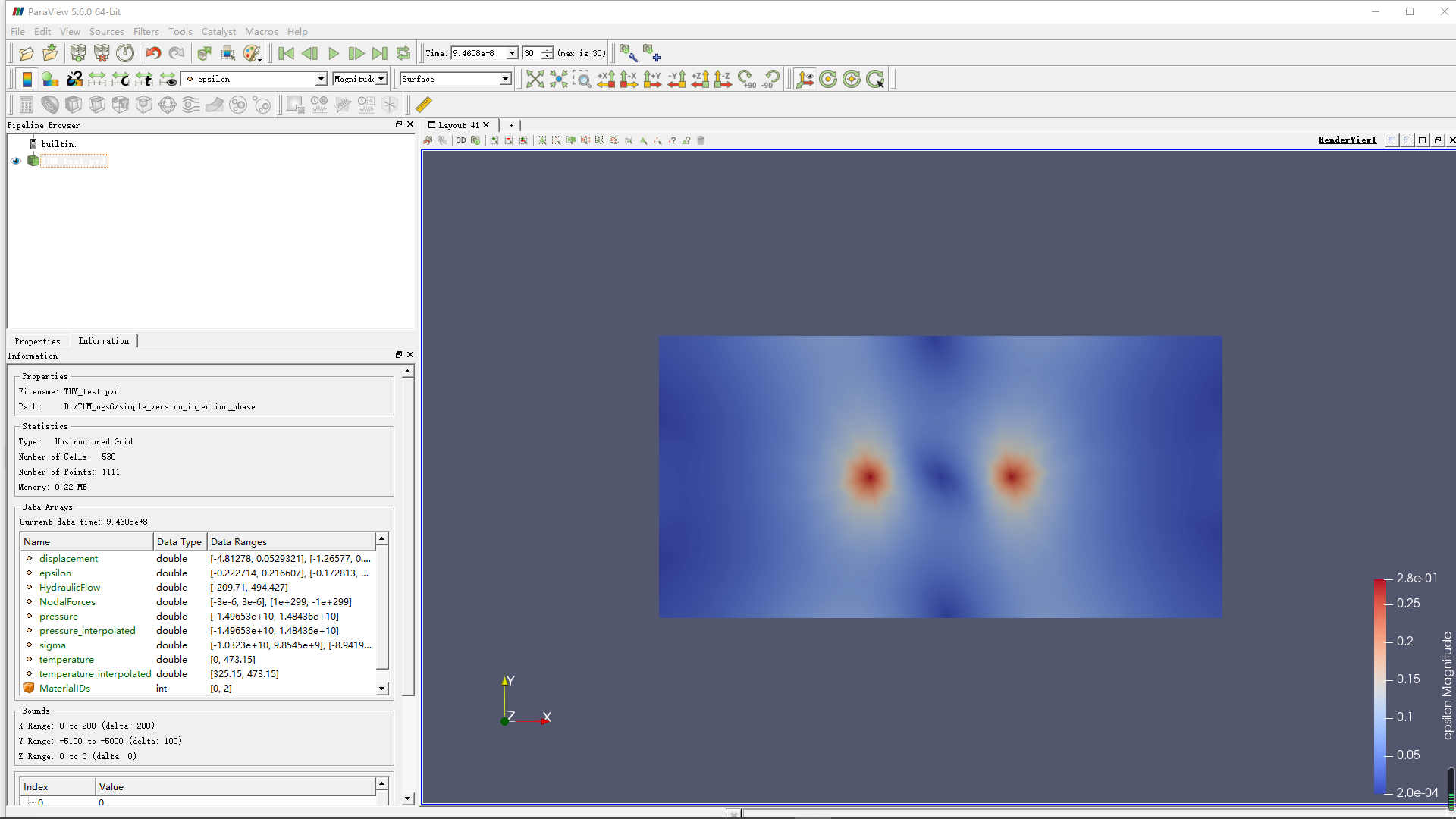The image size is (1456, 819).
Task: Open the epsilon coloring array dropdown
Action: [x=254, y=79]
